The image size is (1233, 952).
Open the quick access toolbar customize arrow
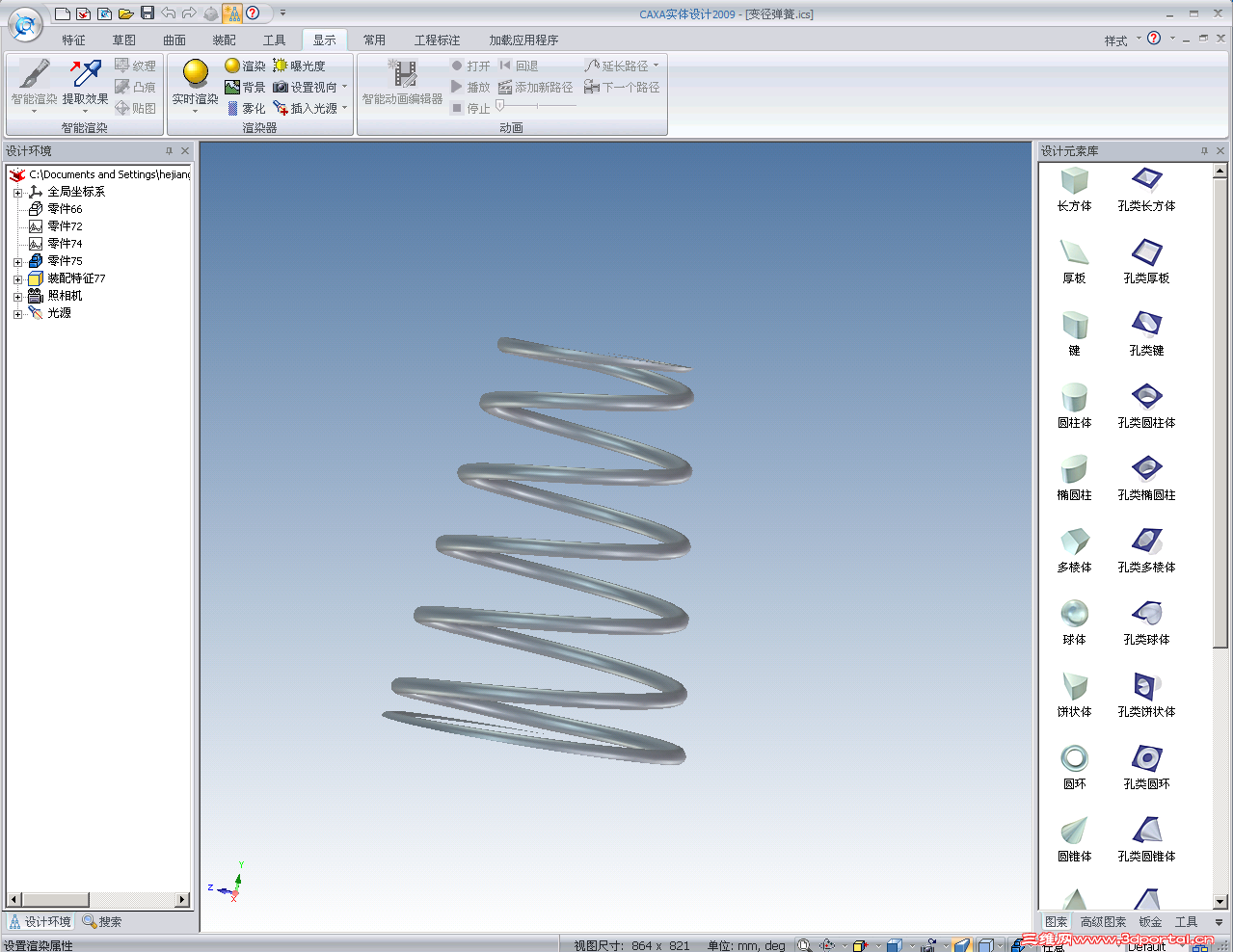(282, 13)
